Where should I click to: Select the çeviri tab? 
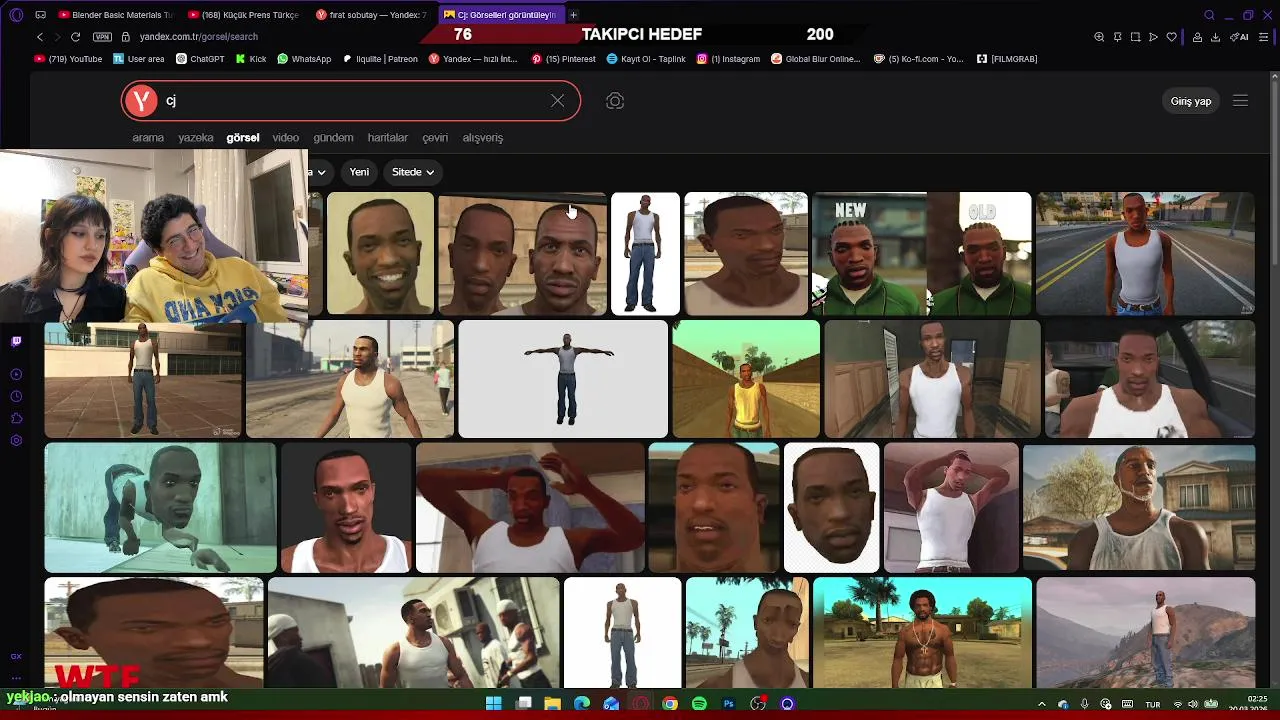coord(435,138)
